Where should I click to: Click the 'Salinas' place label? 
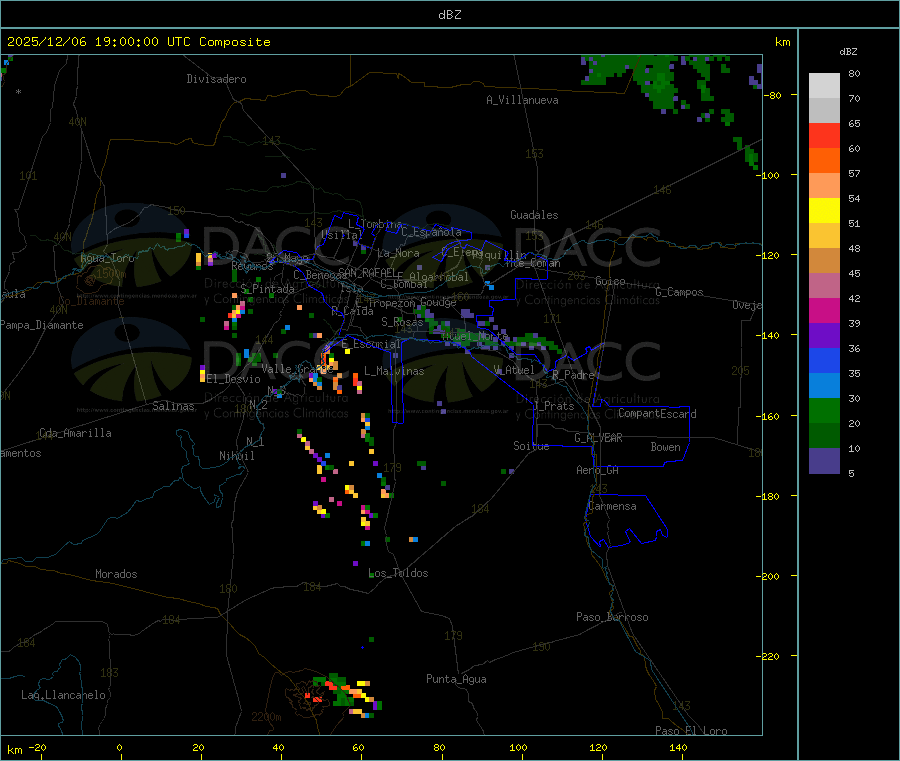tap(173, 406)
